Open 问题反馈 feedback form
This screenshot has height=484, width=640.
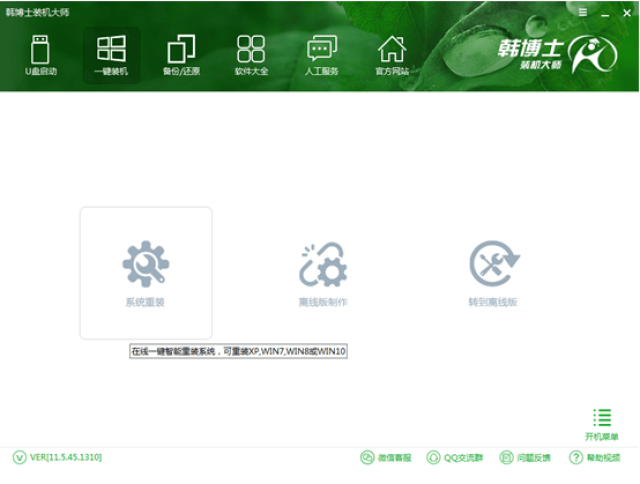(525, 457)
